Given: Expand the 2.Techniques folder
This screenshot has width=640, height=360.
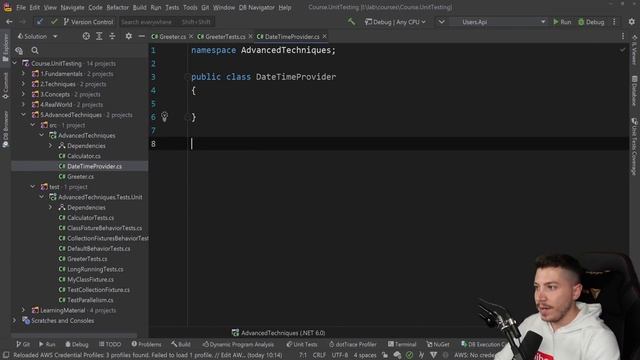Looking at the screenshot, I should tap(23, 84).
